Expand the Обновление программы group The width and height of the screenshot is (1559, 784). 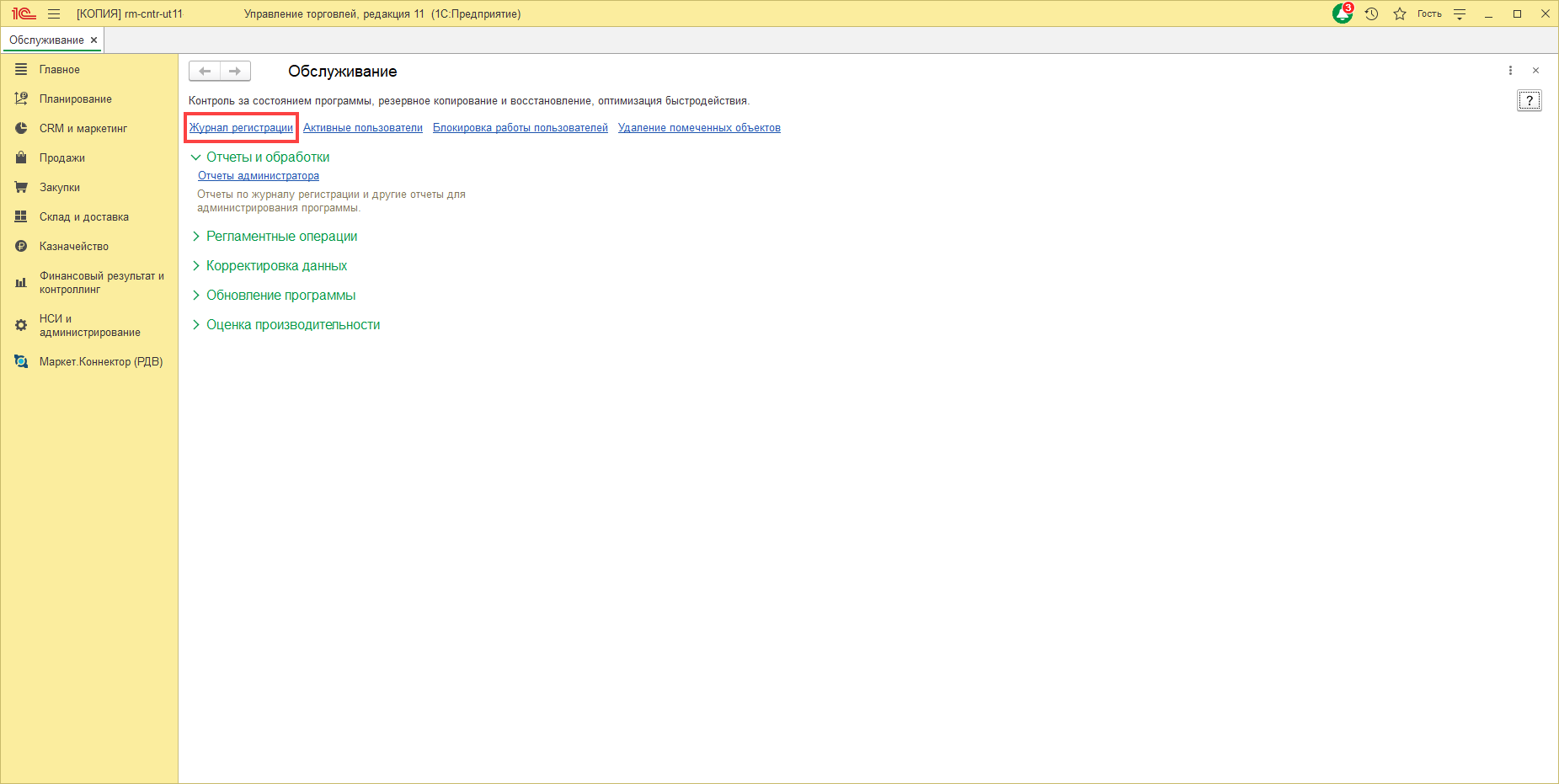274,295
